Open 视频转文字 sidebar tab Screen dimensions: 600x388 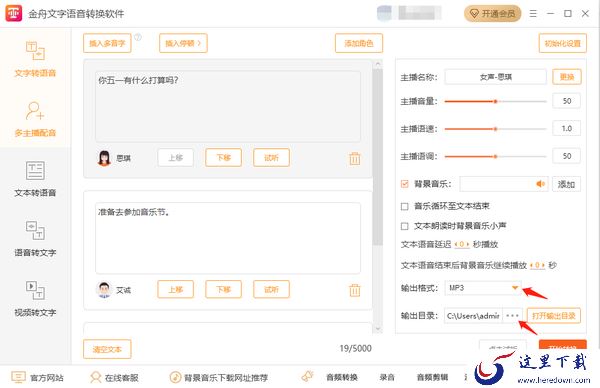(x=35, y=298)
